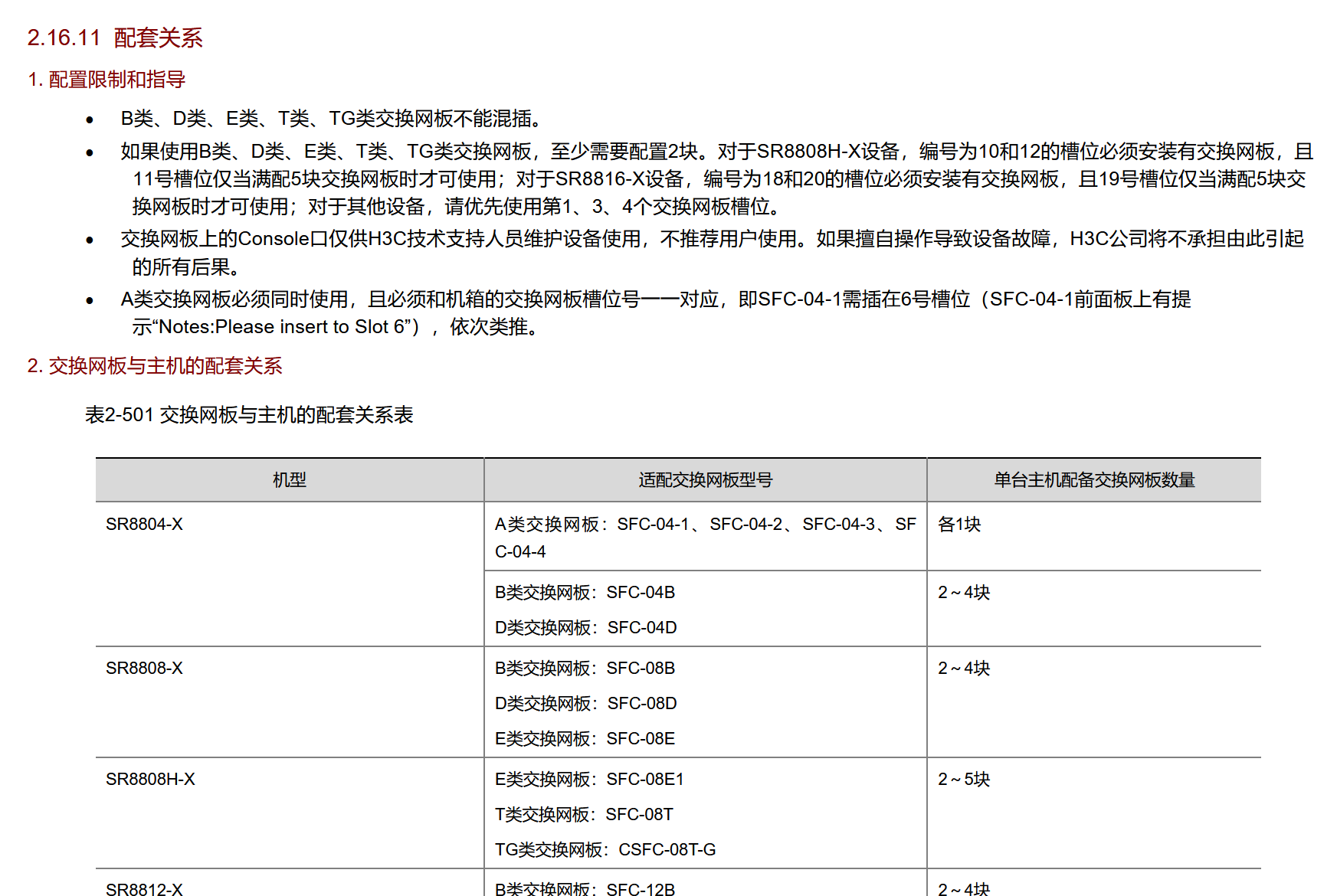Click the text "Notes:Please insert to Slot 6"
1337x896 pixels.
tap(283, 327)
